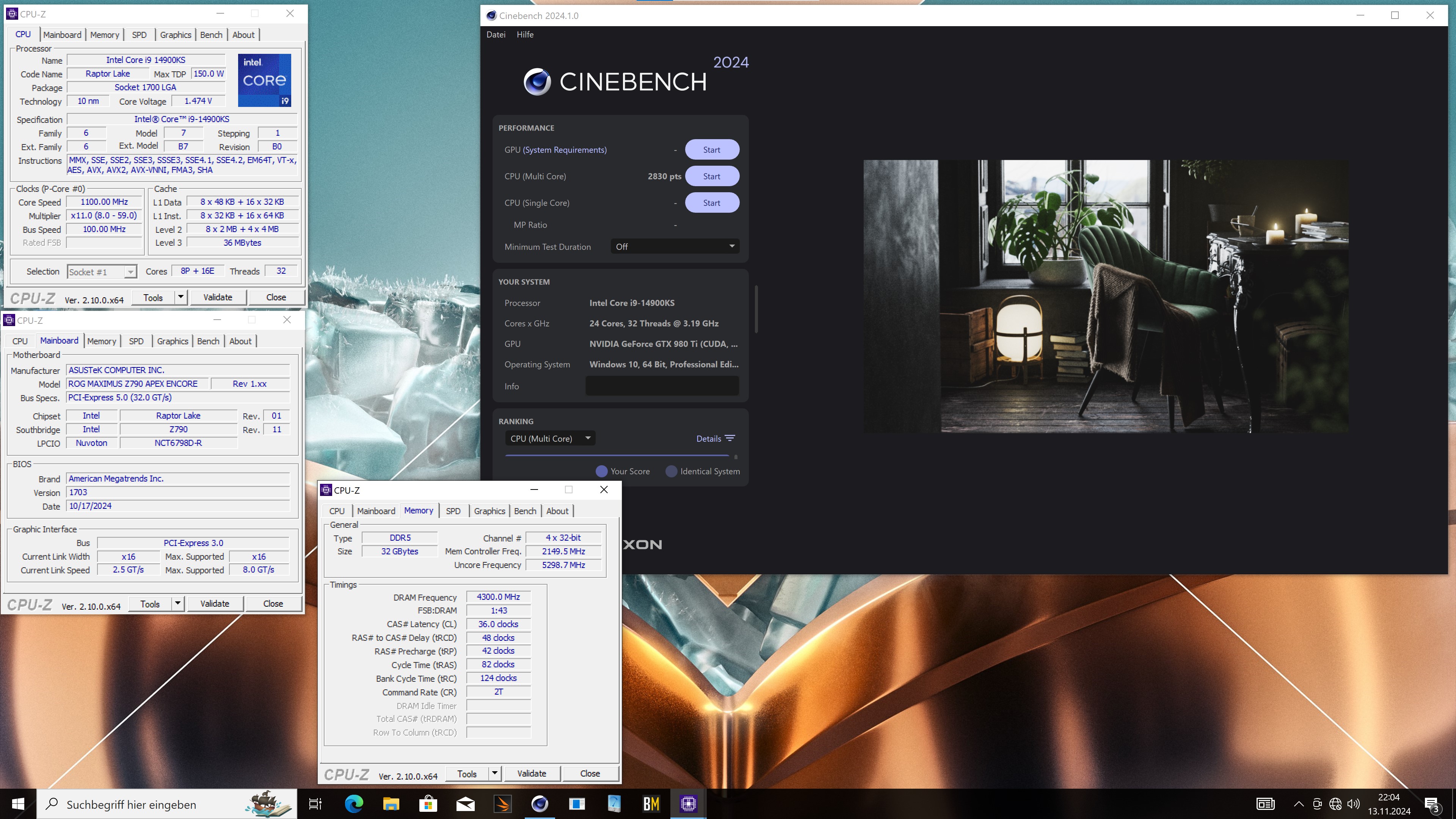This screenshot has width=1456, height=819.
Task: Switch to CPU-Z via its taskbar icon
Action: (689, 804)
